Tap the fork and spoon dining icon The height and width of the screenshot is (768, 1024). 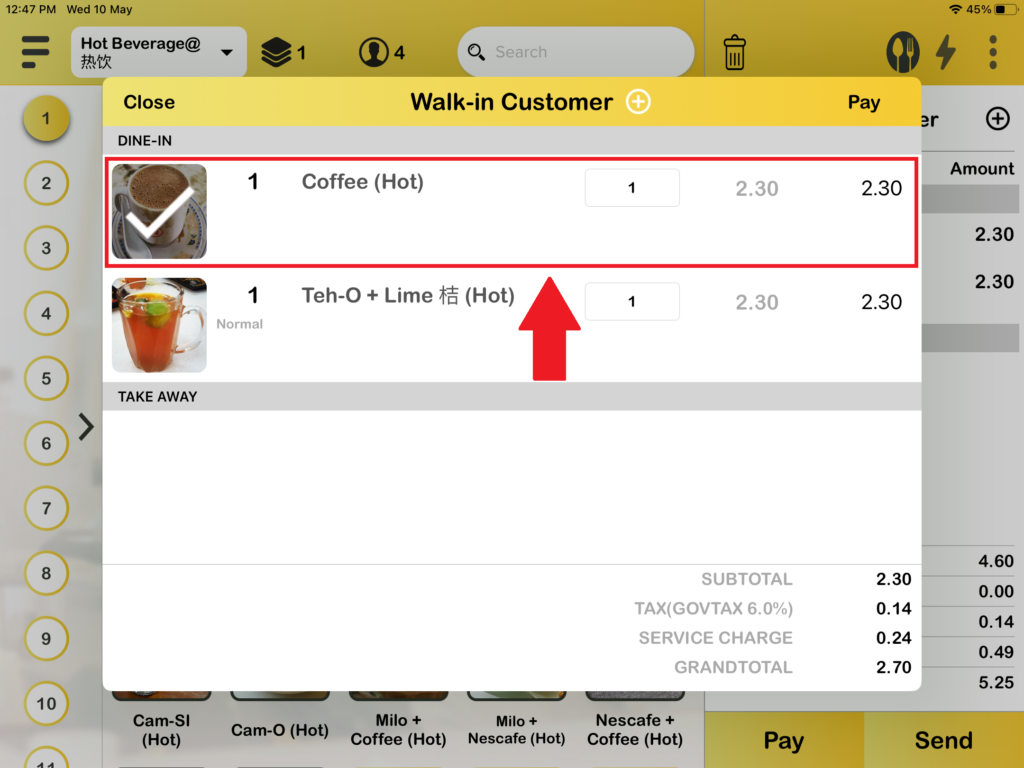903,52
